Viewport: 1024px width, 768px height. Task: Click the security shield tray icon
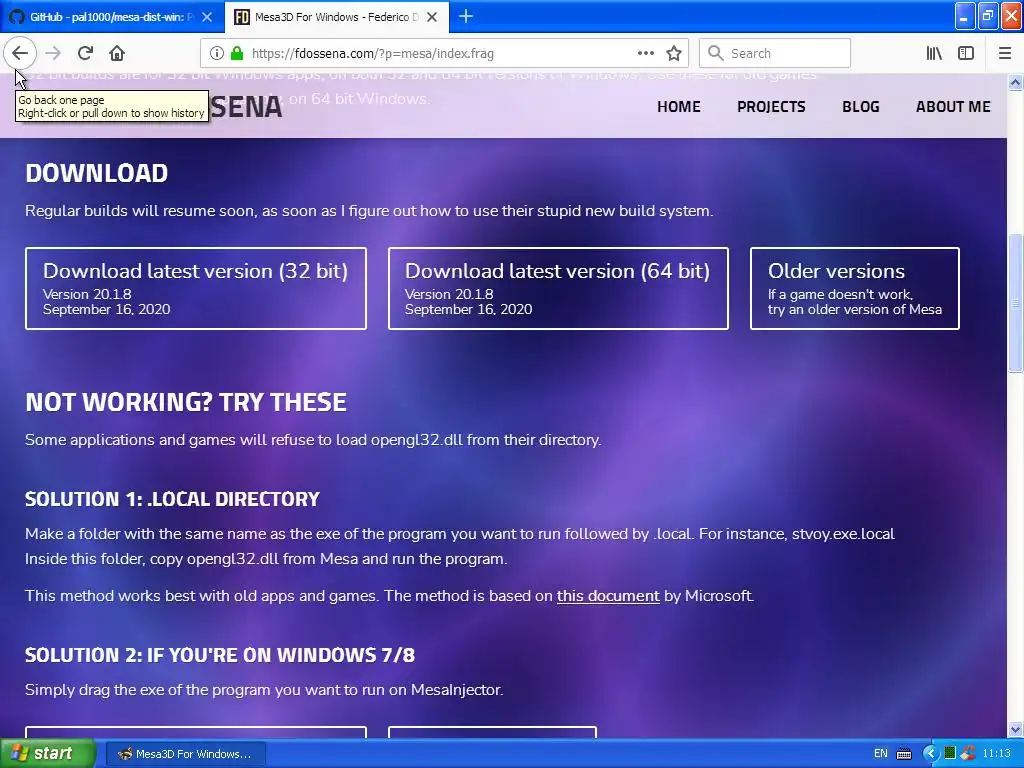click(968, 754)
